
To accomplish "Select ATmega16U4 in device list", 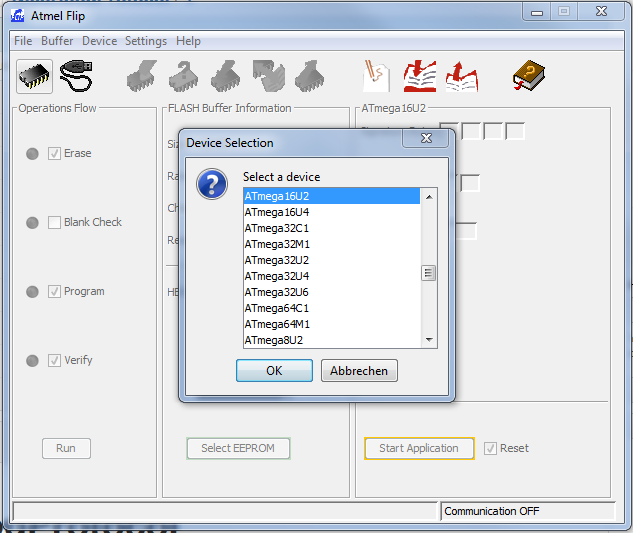I will (331, 212).
